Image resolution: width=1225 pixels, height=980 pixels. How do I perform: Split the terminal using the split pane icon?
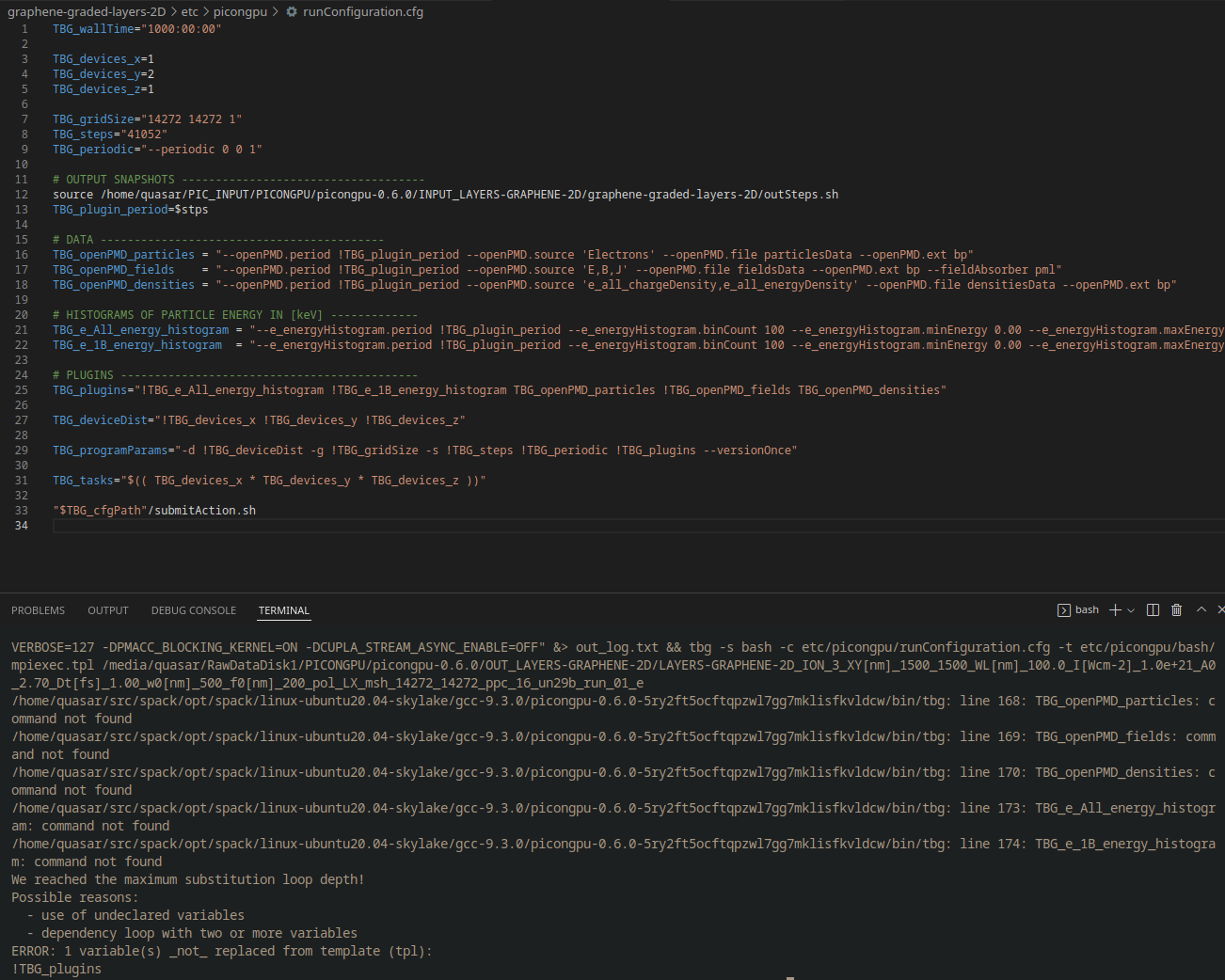[1152, 609]
